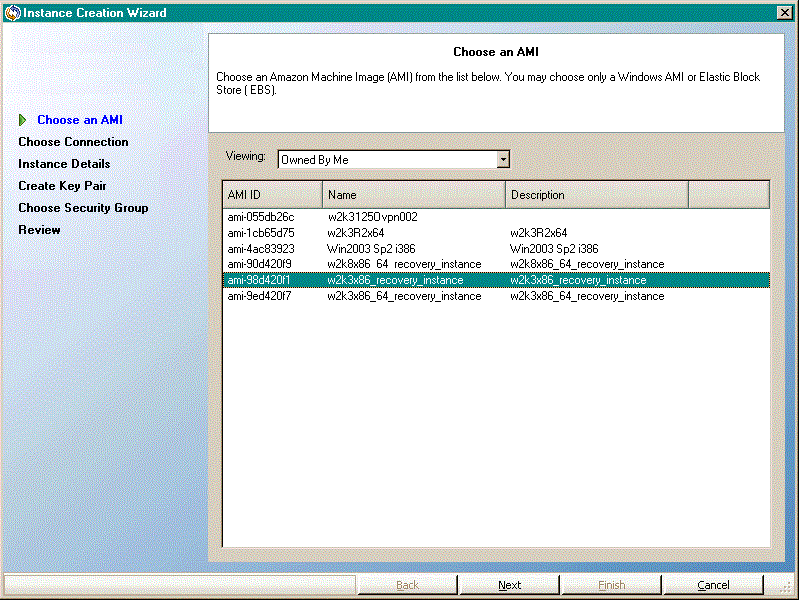The width and height of the screenshot is (799, 600).
Task: Open the Viewing dropdown arrow
Action: (x=503, y=160)
